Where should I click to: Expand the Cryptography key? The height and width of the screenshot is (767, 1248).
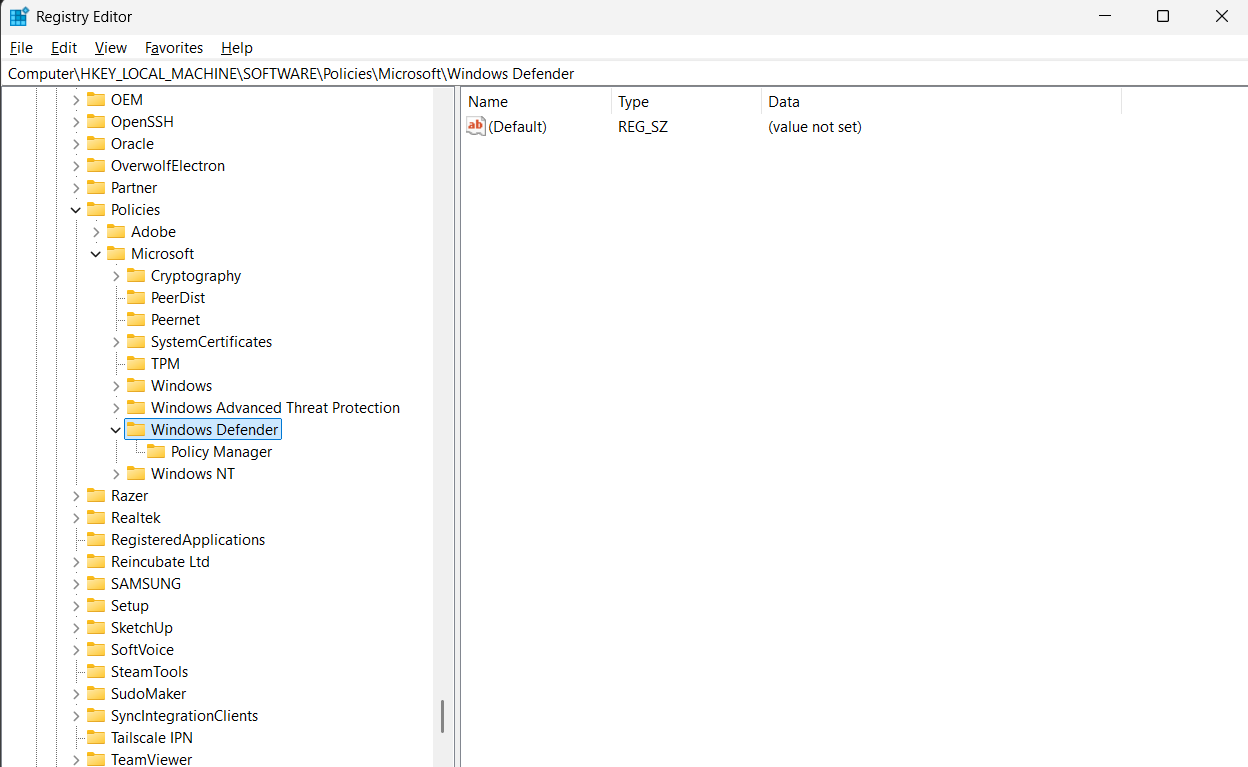coord(116,276)
